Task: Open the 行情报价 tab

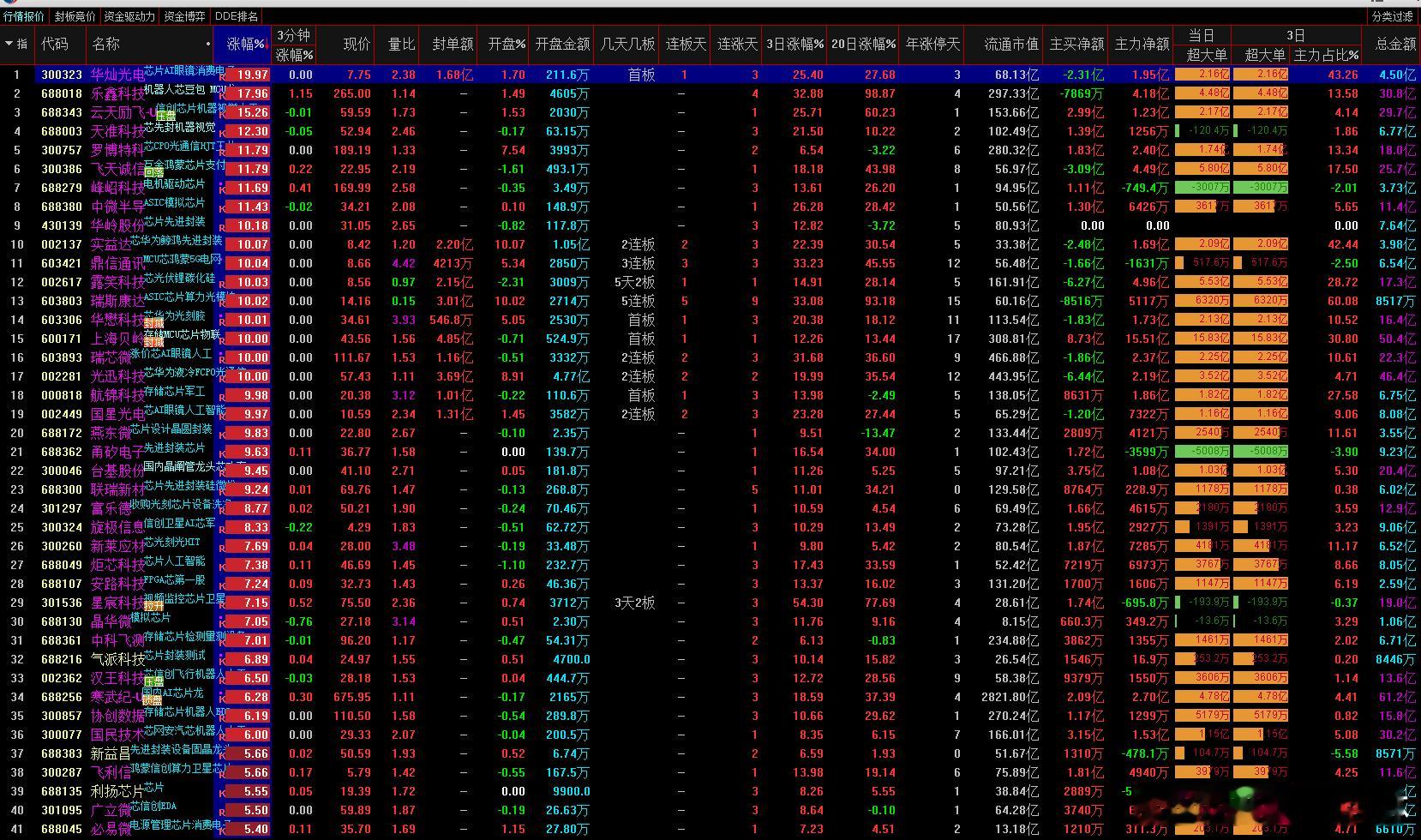Action: 24,16
